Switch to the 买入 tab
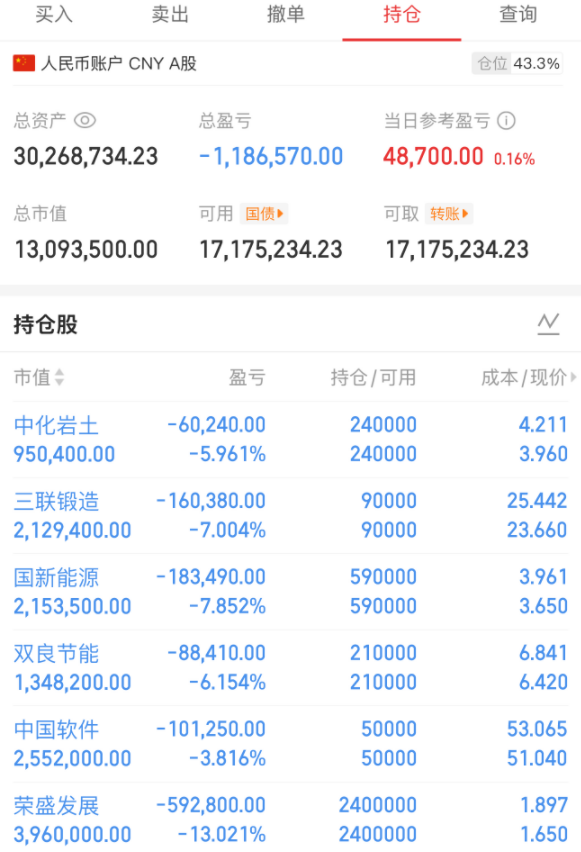581x852 pixels. click(x=54, y=14)
